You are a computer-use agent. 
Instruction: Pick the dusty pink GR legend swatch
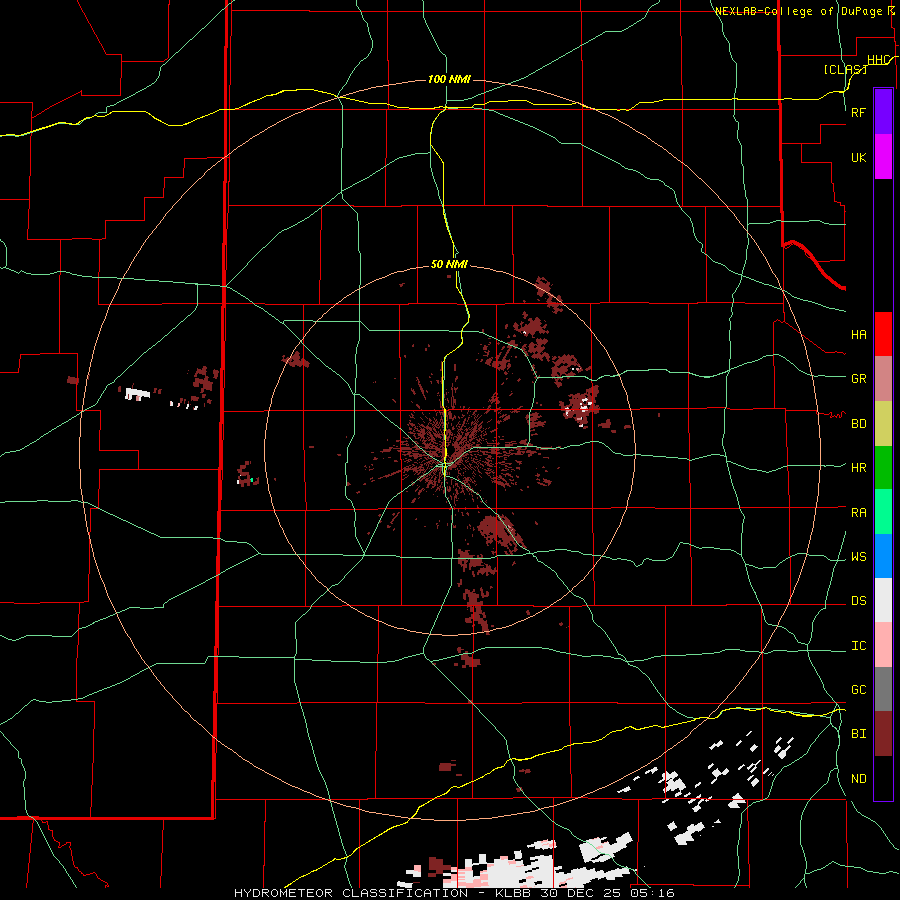pos(883,379)
